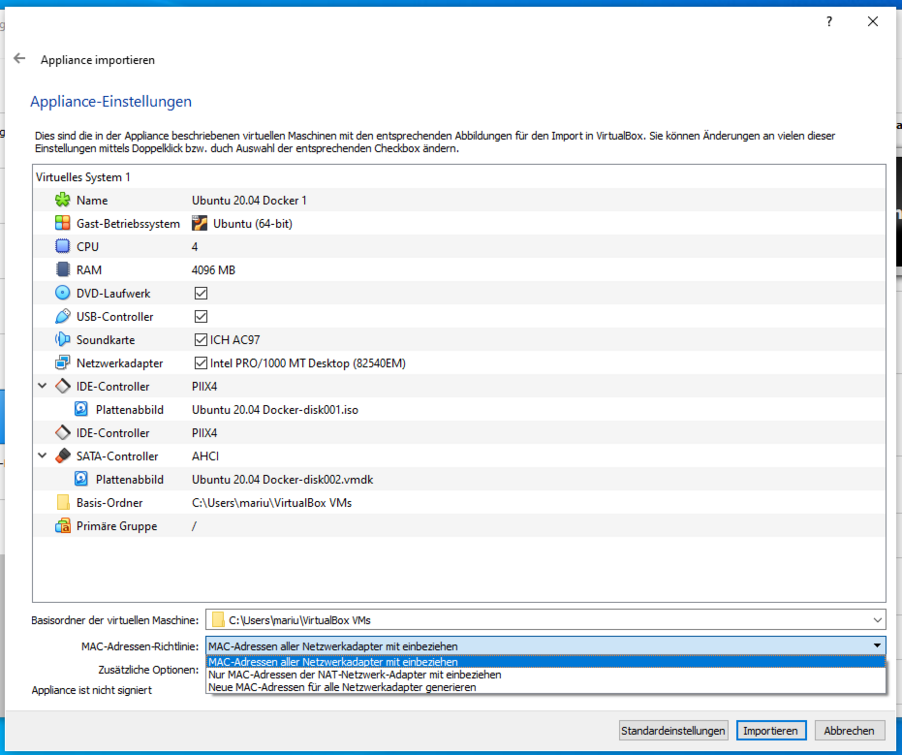Select the CPU chip icon

pyautogui.click(x=63, y=247)
